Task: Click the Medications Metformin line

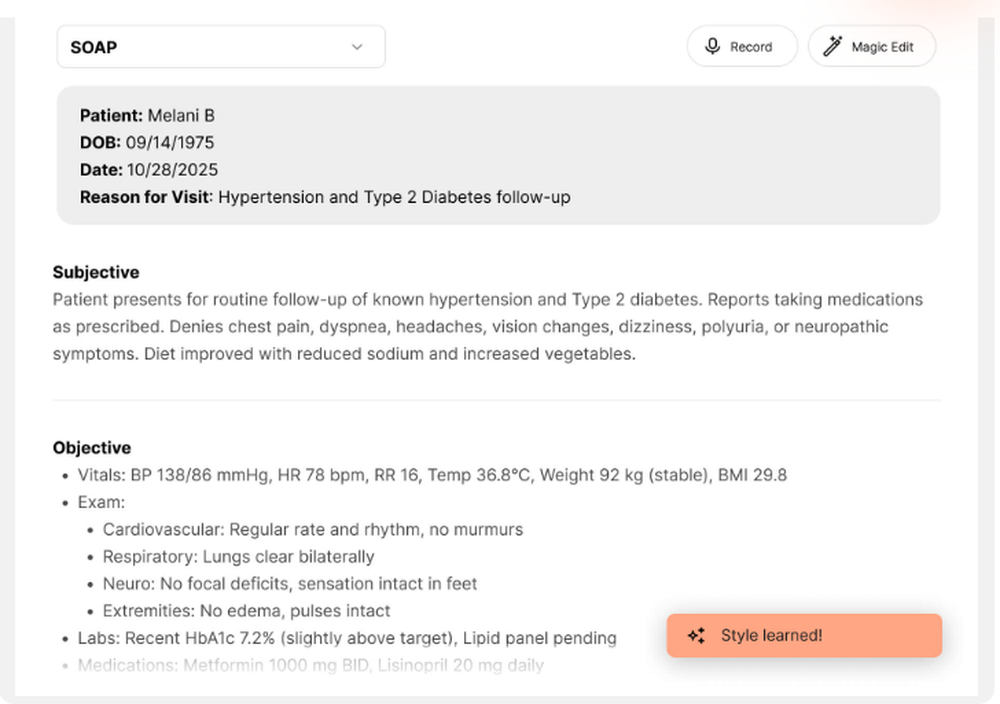Action: click(310, 665)
